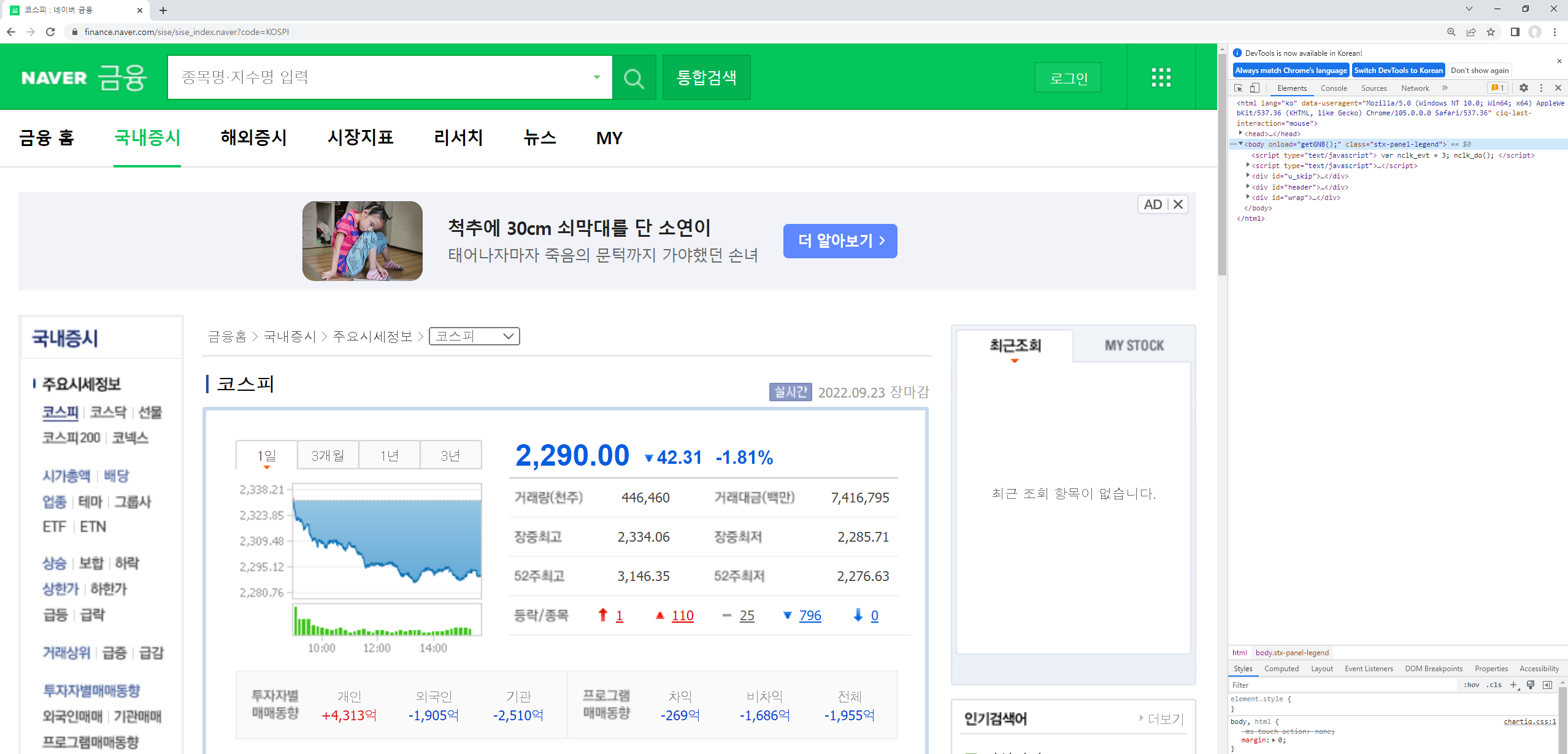This screenshot has height=754, width=1568.
Task: Open the Console tab in DevTools
Action: [1334, 88]
